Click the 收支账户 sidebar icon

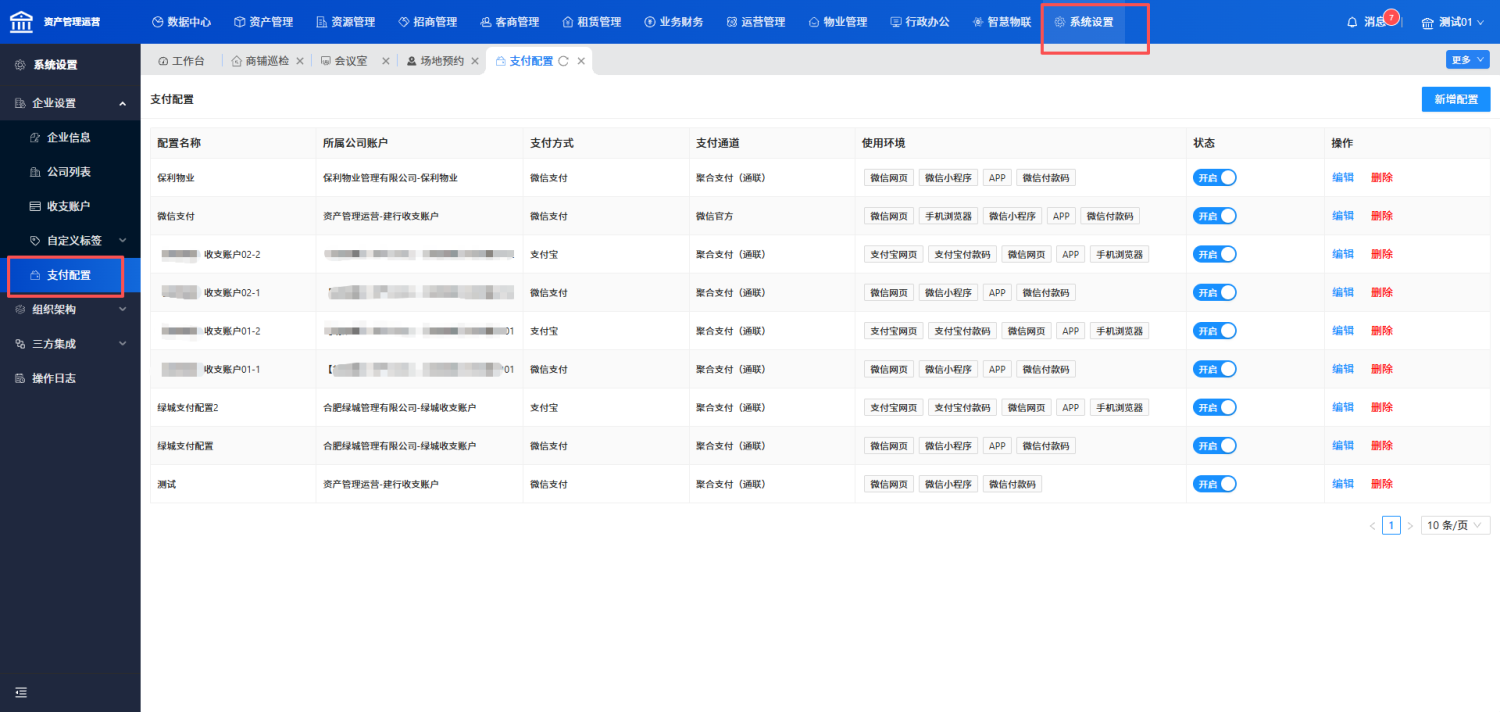pyautogui.click(x=36, y=206)
